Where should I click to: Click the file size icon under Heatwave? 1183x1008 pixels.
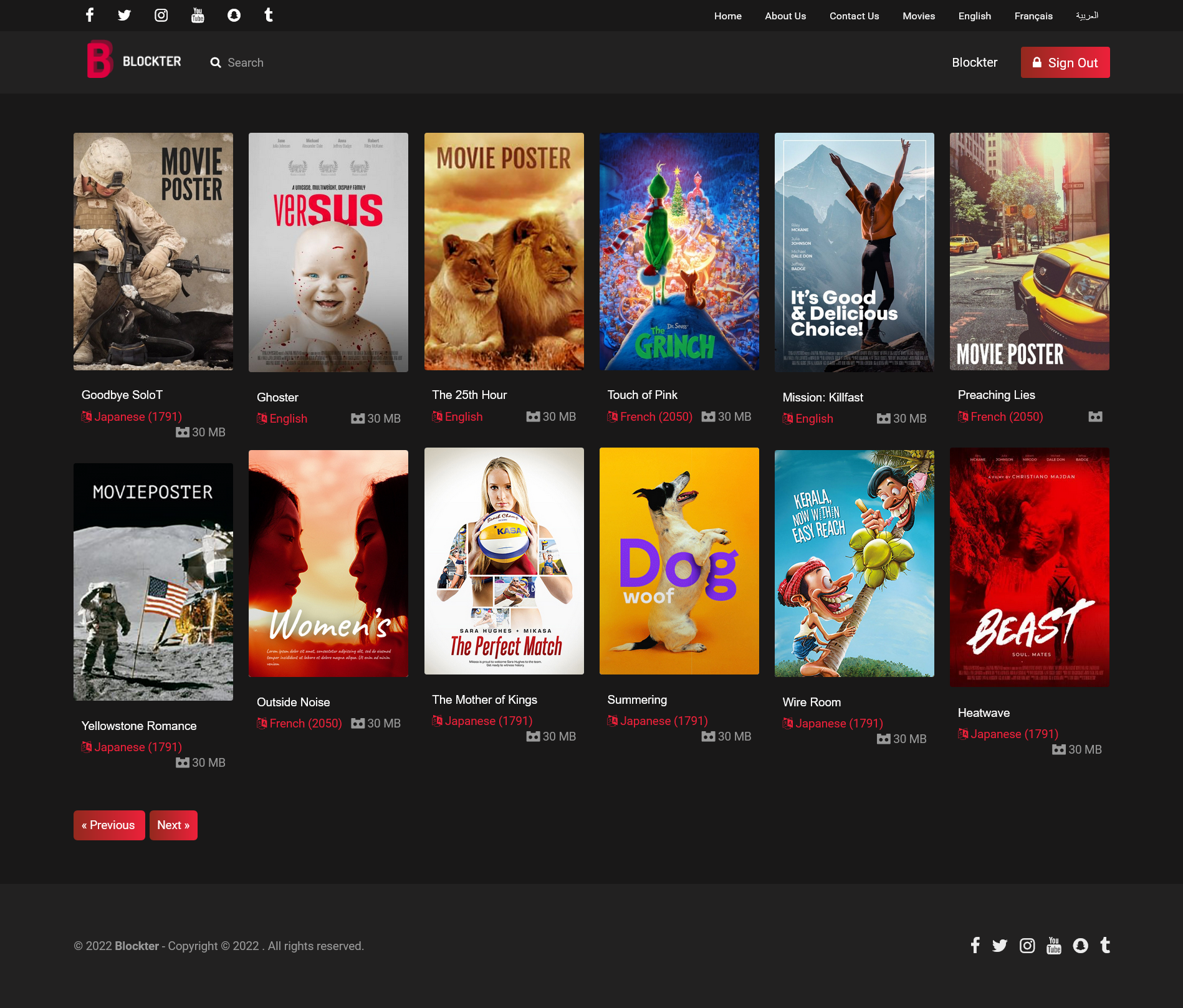click(x=1059, y=749)
